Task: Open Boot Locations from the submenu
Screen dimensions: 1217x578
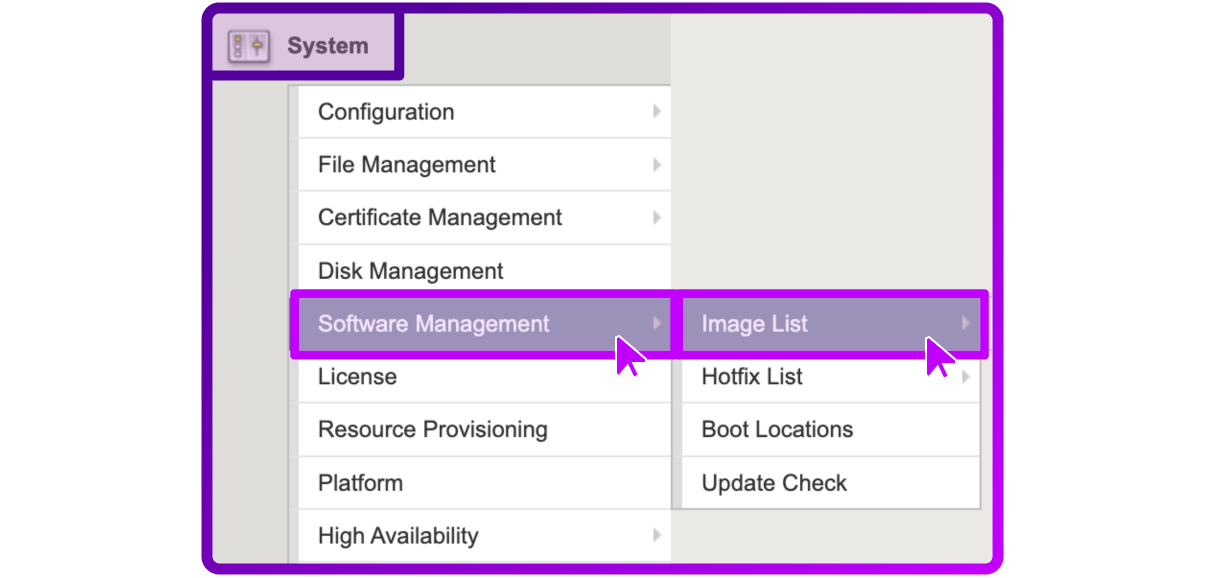Action: pos(831,430)
